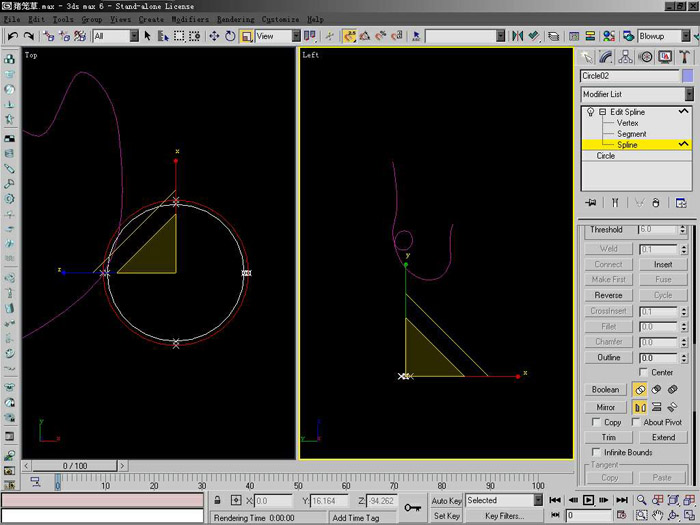Viewport: 700px width, 525px height.
Task: Open the Motion panel wheel icon
Action: click(x=645, y=57)
